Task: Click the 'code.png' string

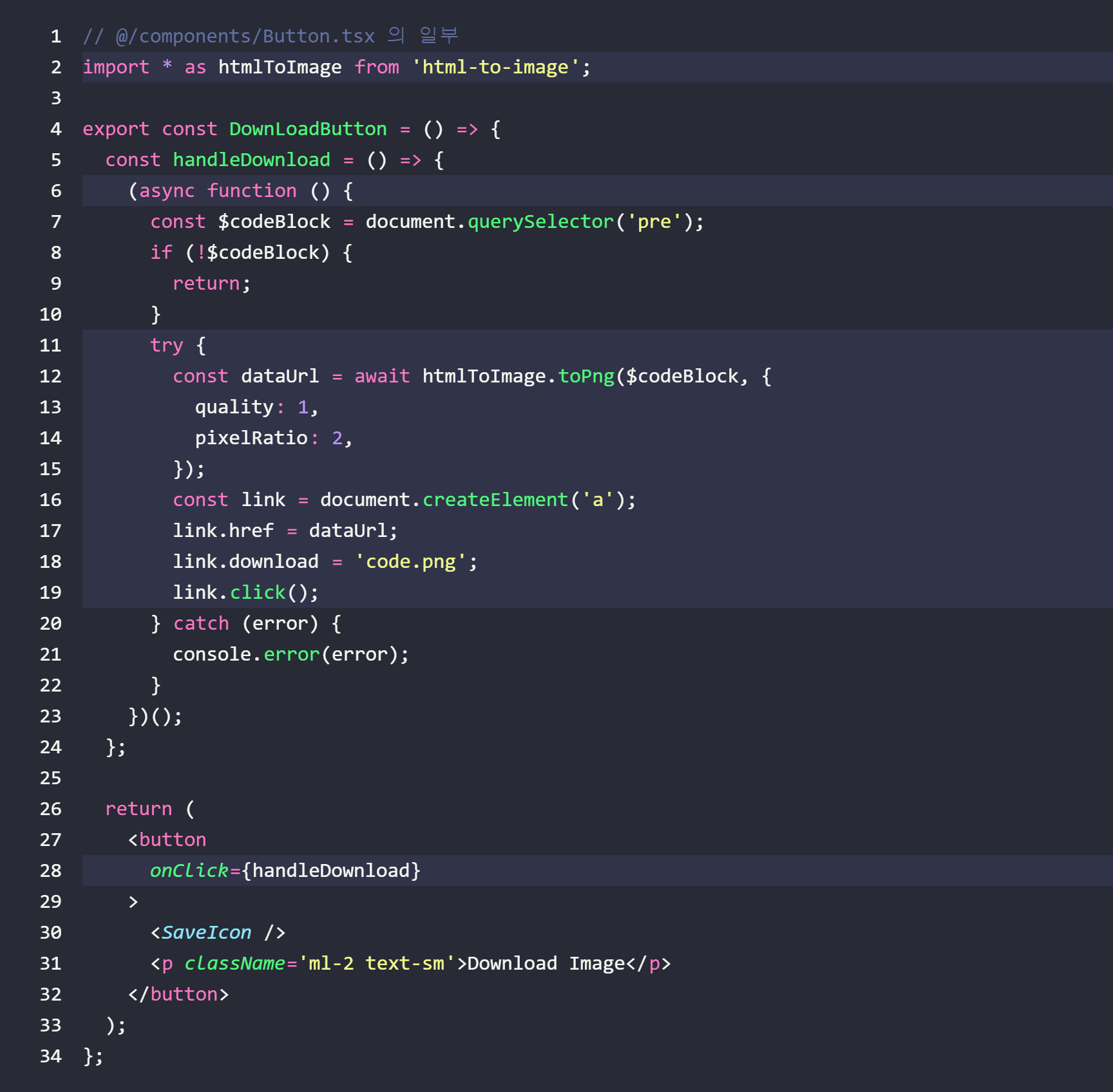Action: coord(410,561)
